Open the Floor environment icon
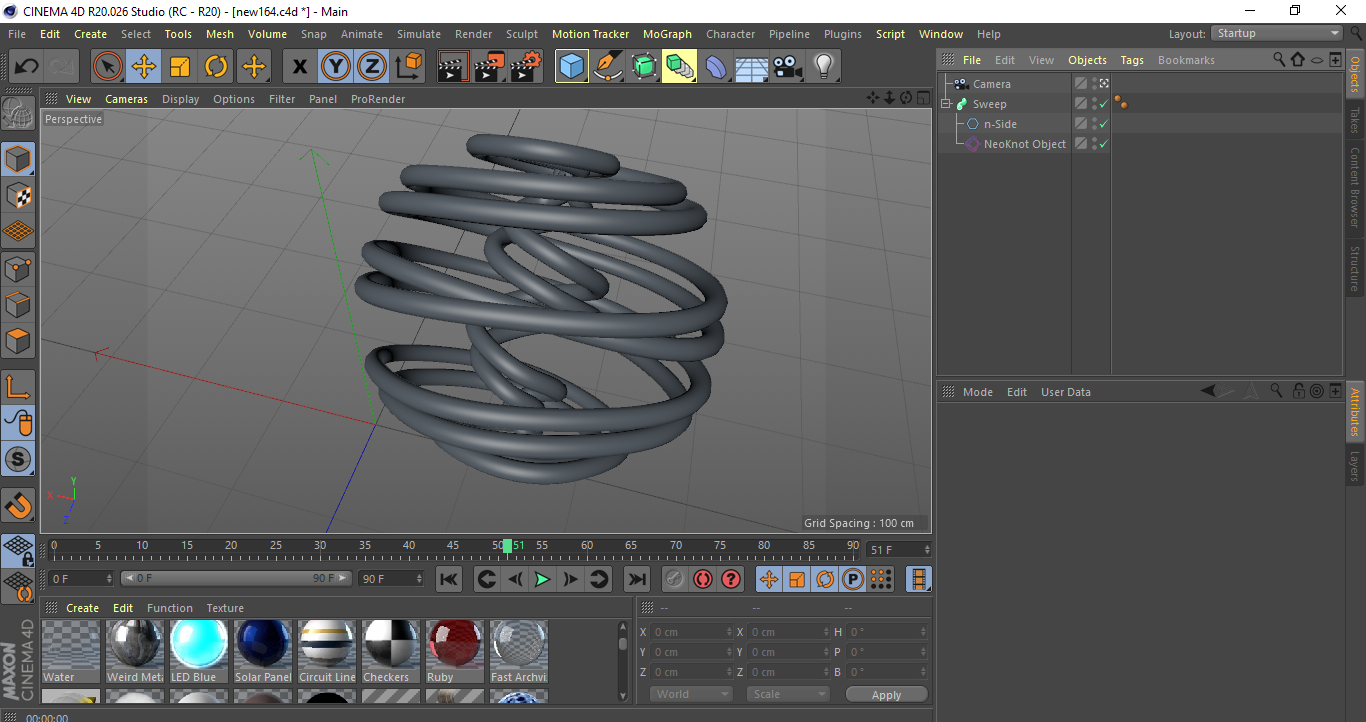Screen dimensions: 1366x722 [x=752, y=67]
